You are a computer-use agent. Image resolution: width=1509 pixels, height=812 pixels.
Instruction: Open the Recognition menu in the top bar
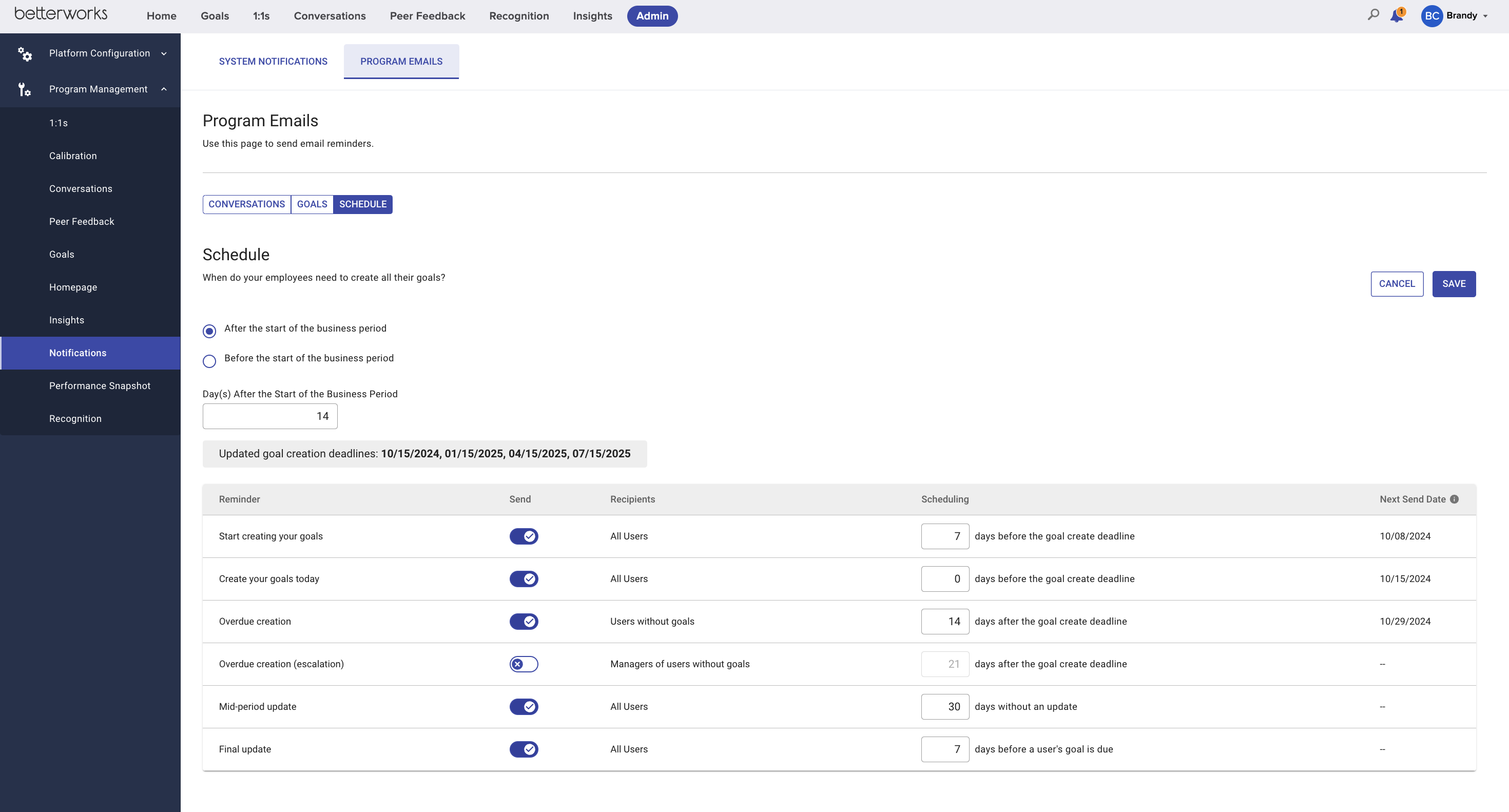tap(518, 16)
